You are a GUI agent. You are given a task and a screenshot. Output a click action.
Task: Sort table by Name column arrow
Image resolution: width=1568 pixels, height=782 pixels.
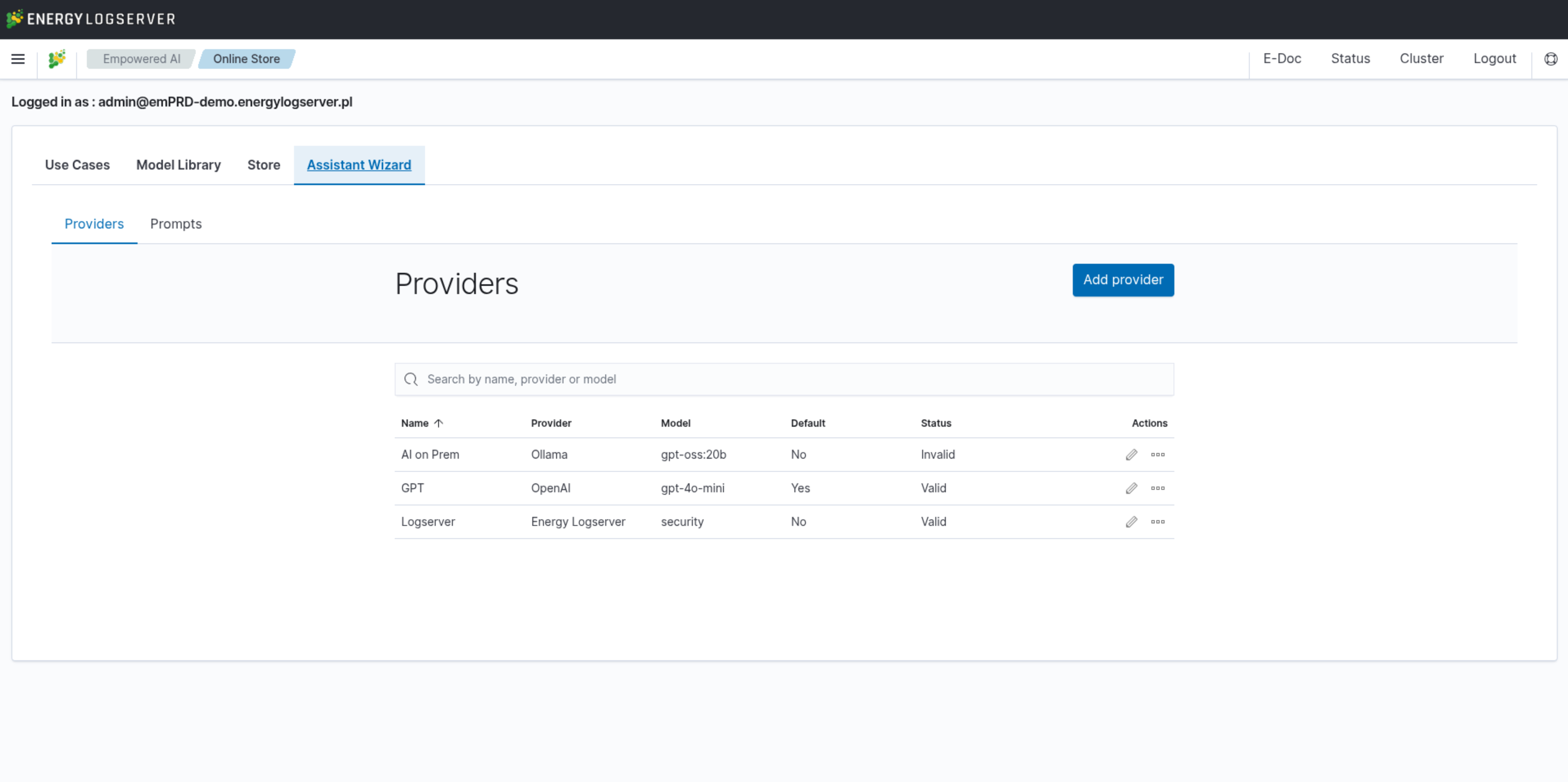coord(438,423)
